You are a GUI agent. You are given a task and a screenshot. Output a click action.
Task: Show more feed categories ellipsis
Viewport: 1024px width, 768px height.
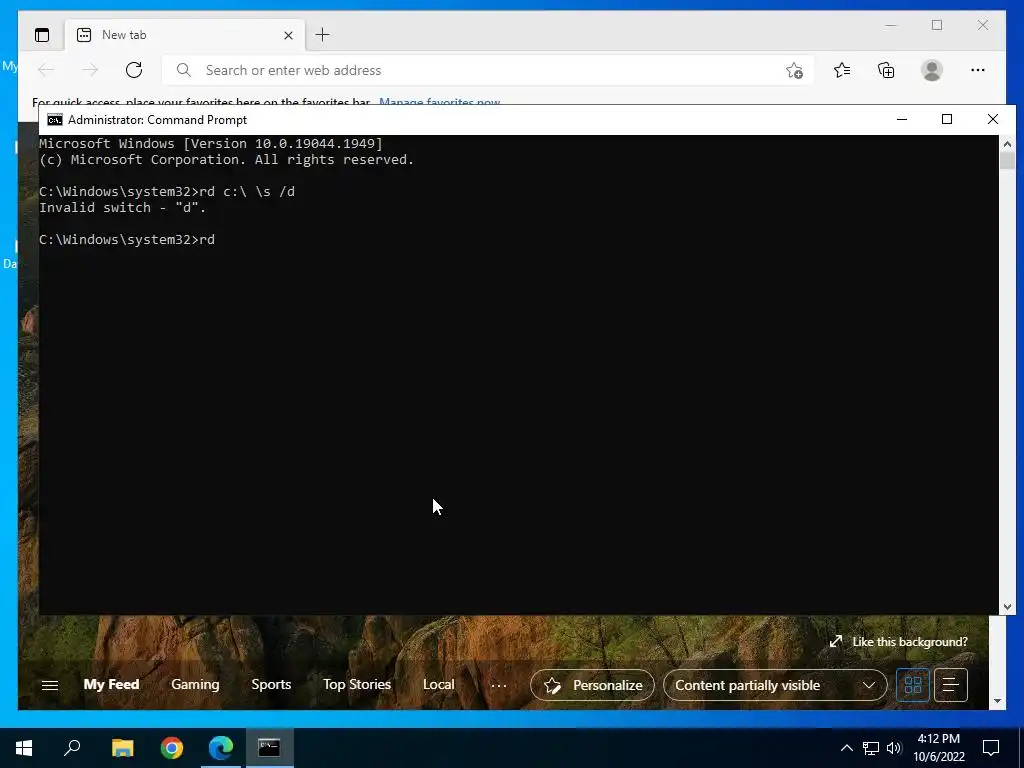pos(498,686)
